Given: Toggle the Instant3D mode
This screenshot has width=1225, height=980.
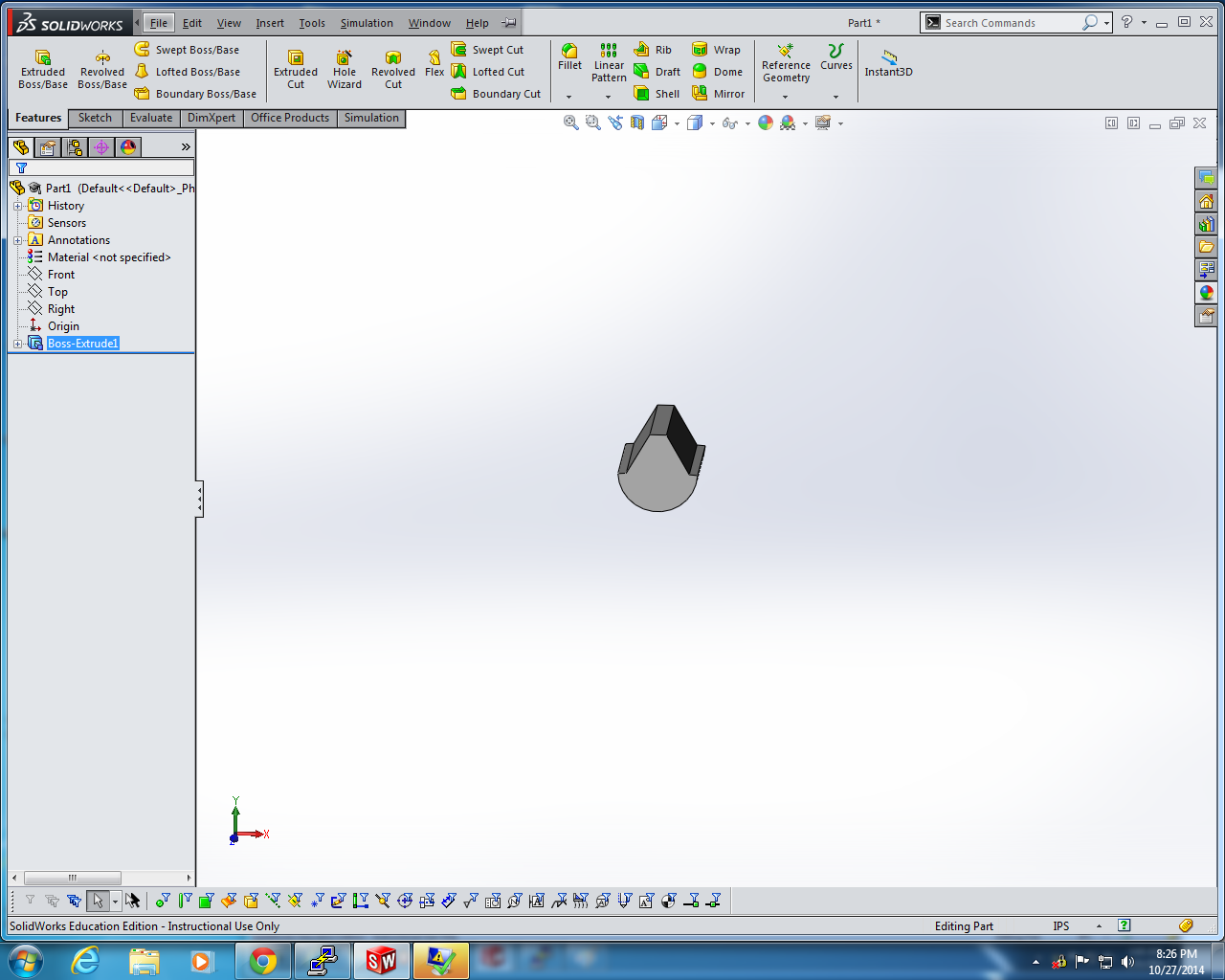Looking at the screenshot, I should [888, 63].
